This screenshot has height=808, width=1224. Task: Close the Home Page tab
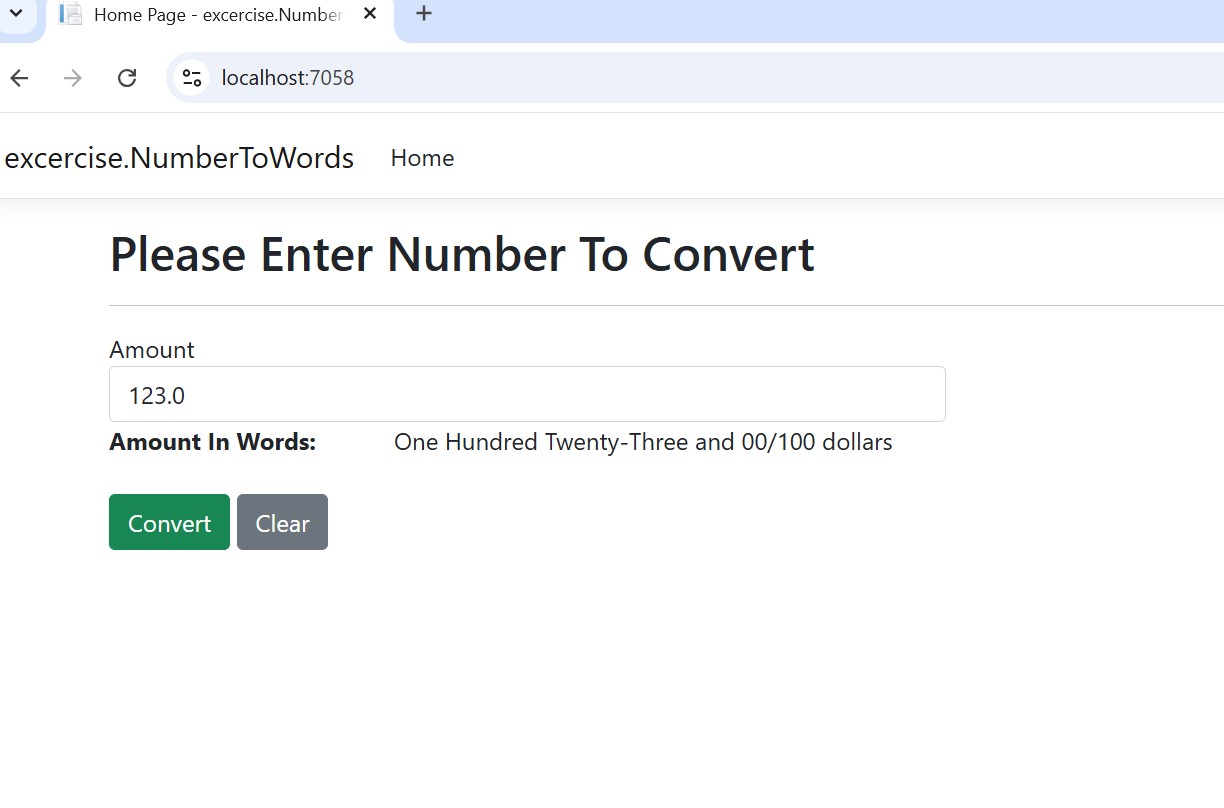pos(370,15)
